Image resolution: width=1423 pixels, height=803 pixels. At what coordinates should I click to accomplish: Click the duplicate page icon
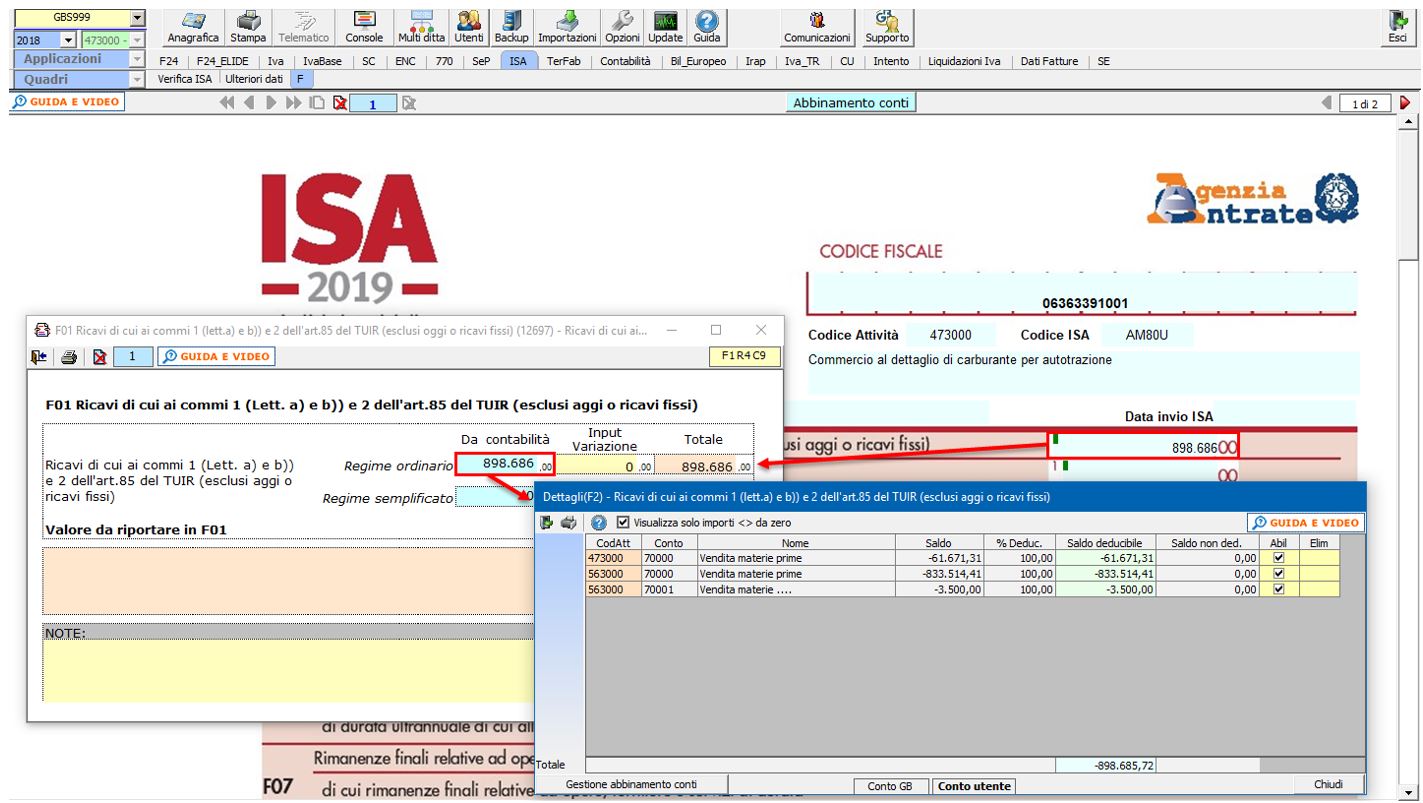point(317,102)
